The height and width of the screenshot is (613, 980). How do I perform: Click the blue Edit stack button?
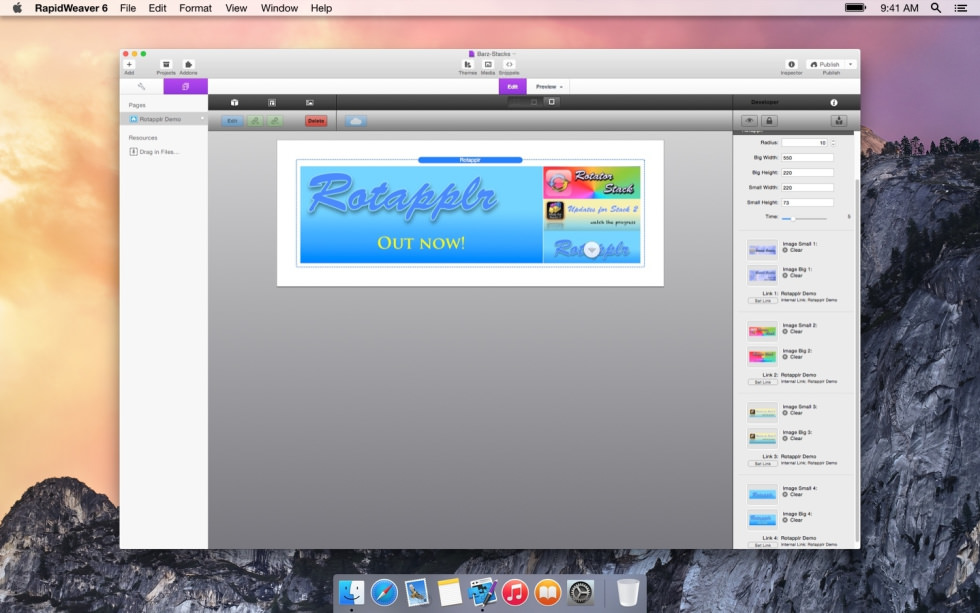click(x=232, y=121)
